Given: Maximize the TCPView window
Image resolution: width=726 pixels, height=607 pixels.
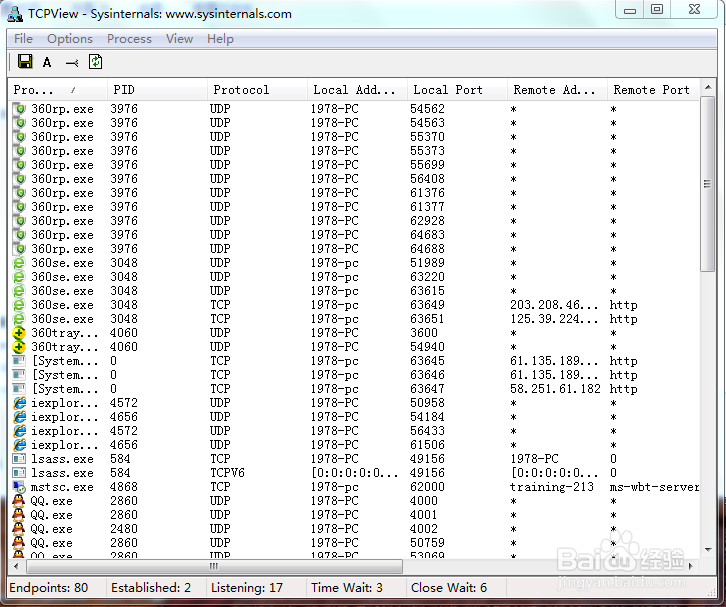Looking at the screenshot, I should [x=657, y=9].
